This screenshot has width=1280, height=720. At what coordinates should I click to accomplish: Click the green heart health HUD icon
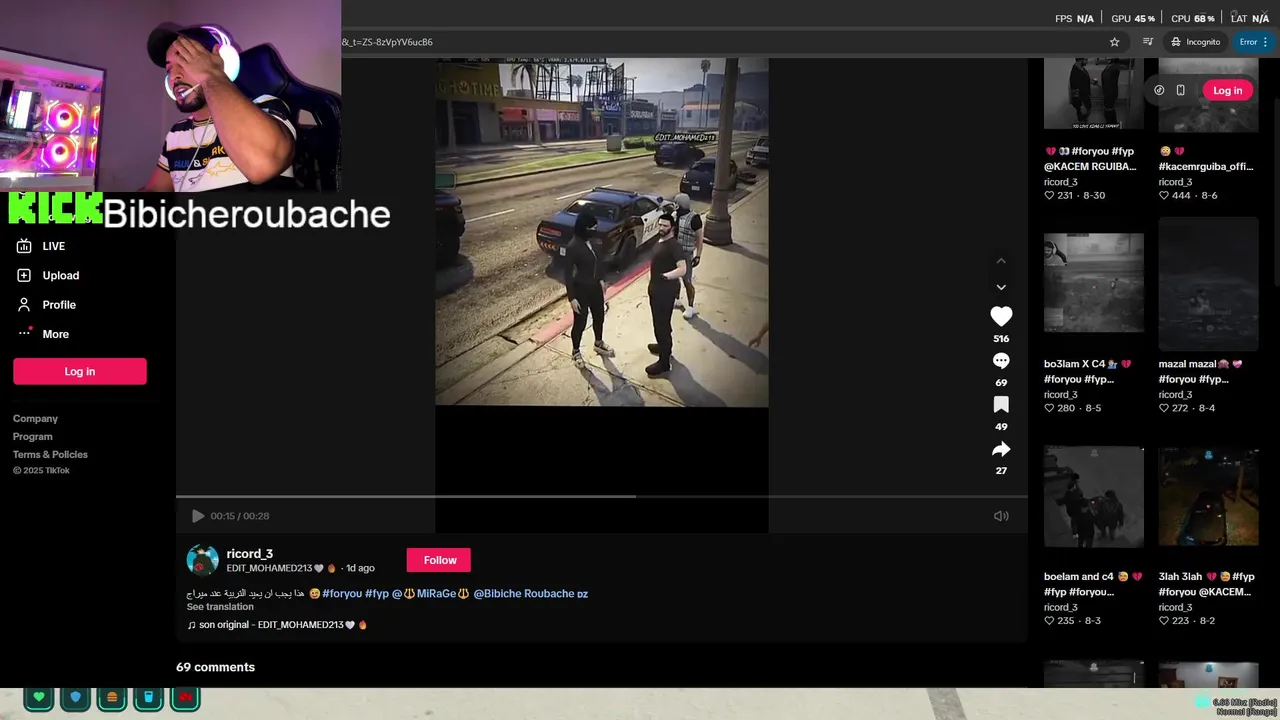[x=39, y=697]
